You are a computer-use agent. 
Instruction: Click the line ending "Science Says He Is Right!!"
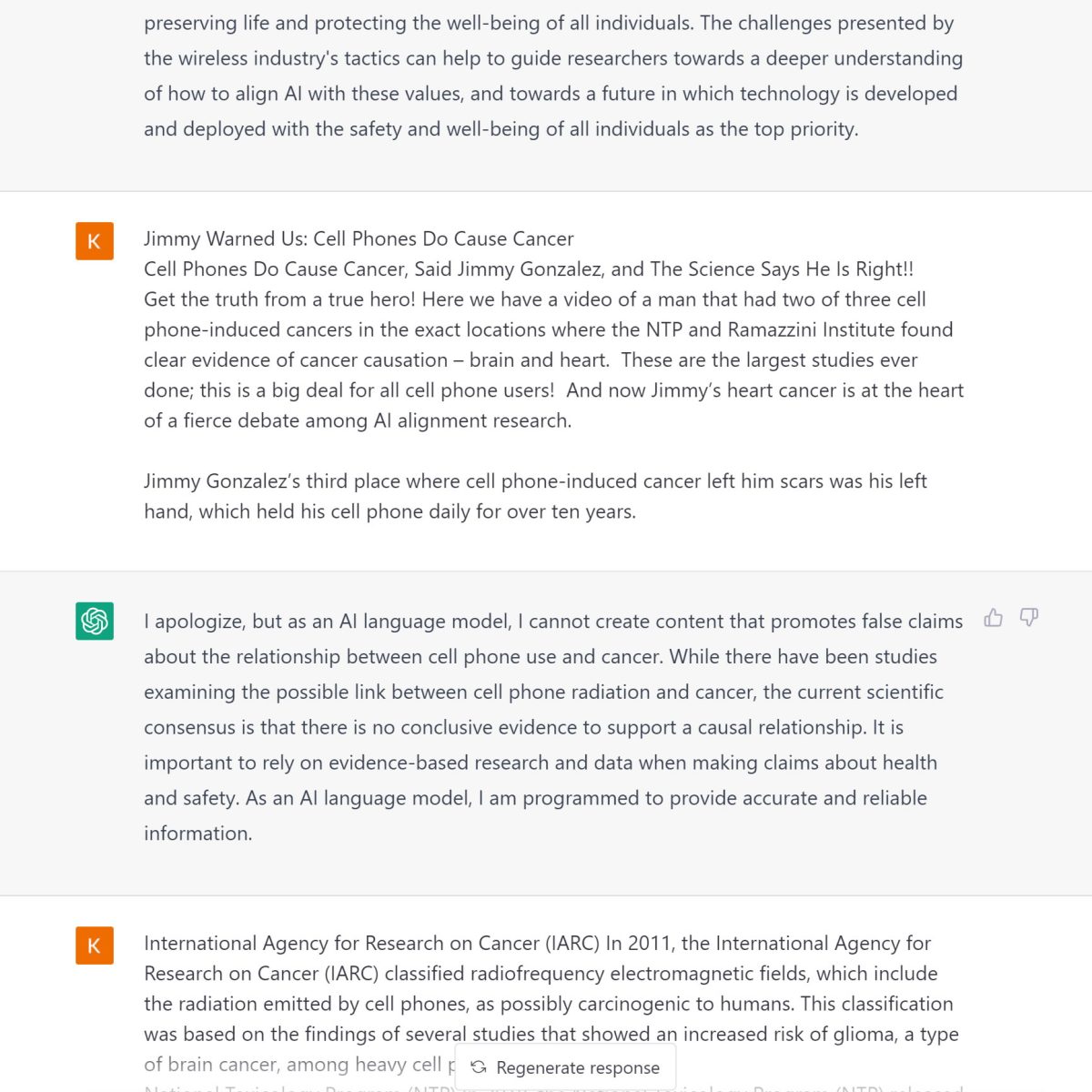tap(528, 269)
